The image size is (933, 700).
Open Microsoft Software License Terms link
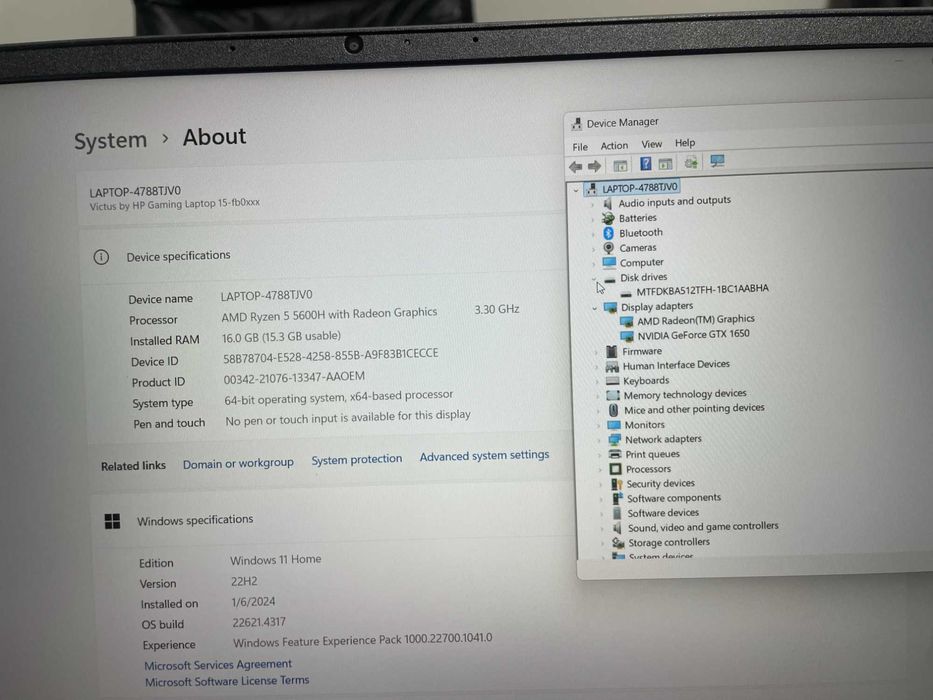(227, 681)
